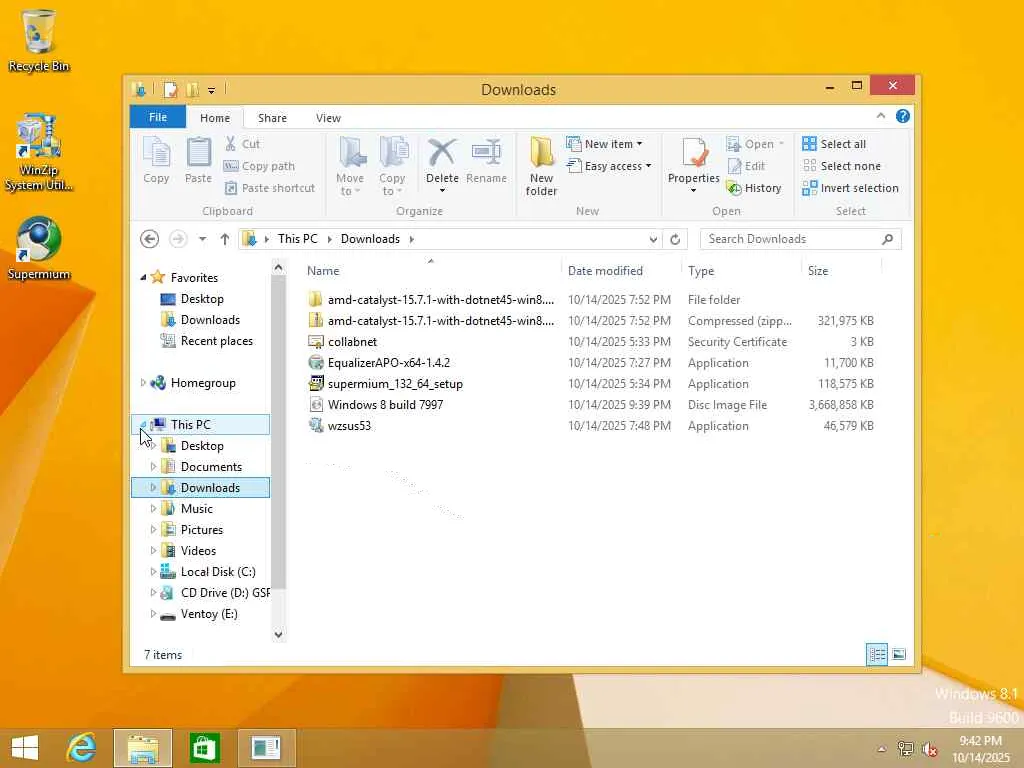Viewport: 1024px width, 768px height.
Task: Click navigation pane scroll down arrow
Action: point(279,634)
